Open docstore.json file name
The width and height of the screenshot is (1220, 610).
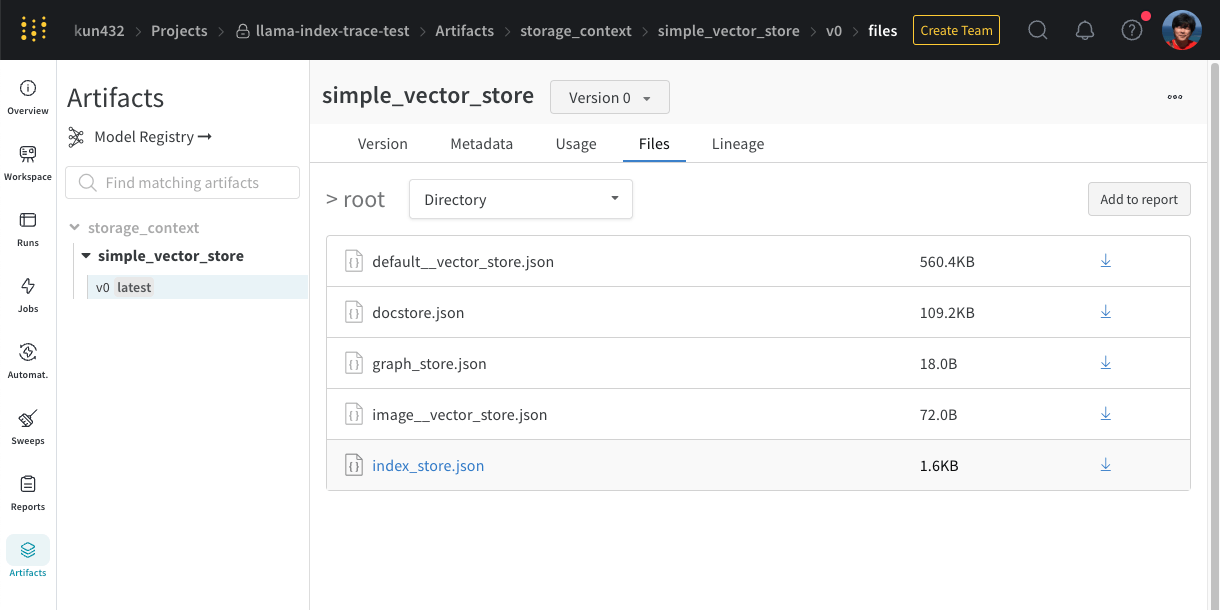pos(418,313)
